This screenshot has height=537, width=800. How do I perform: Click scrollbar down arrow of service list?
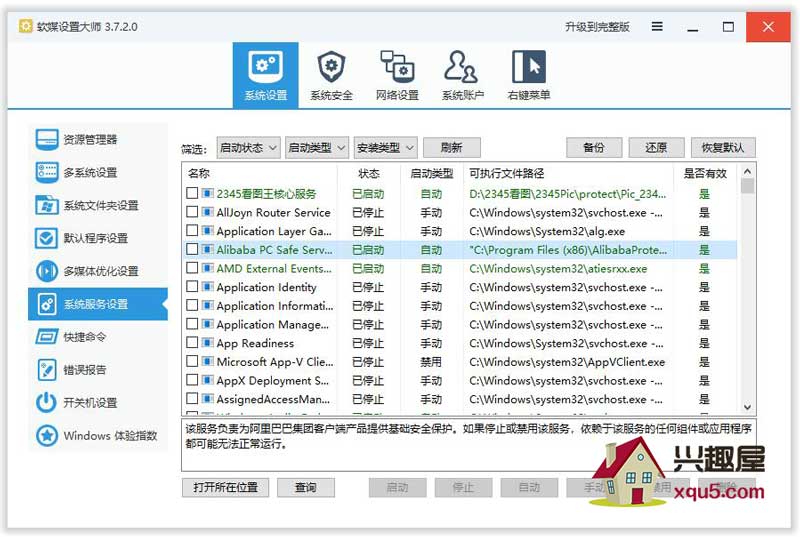pos(747,407)
